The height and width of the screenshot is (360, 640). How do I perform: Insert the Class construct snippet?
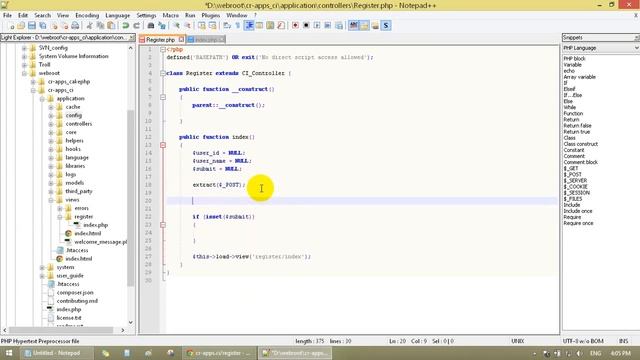tap(580, 144)
